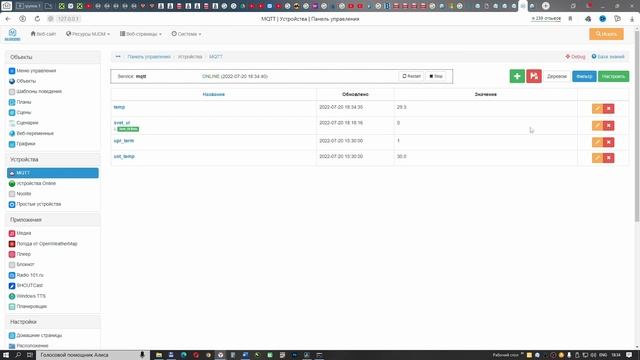This screenshot has height=360, width=640.
Task: Switch to Дерево tree view
Action: coord(557,76)
